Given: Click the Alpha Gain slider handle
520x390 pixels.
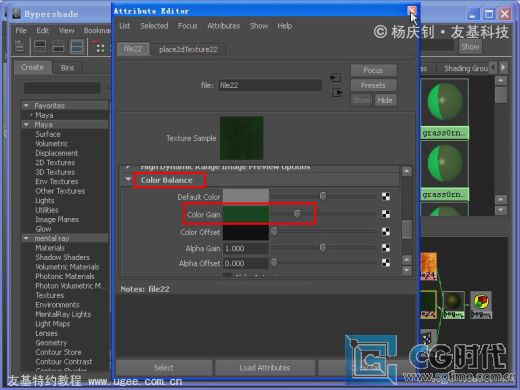Looking at the screenshot, I should (x=322, y=247).
